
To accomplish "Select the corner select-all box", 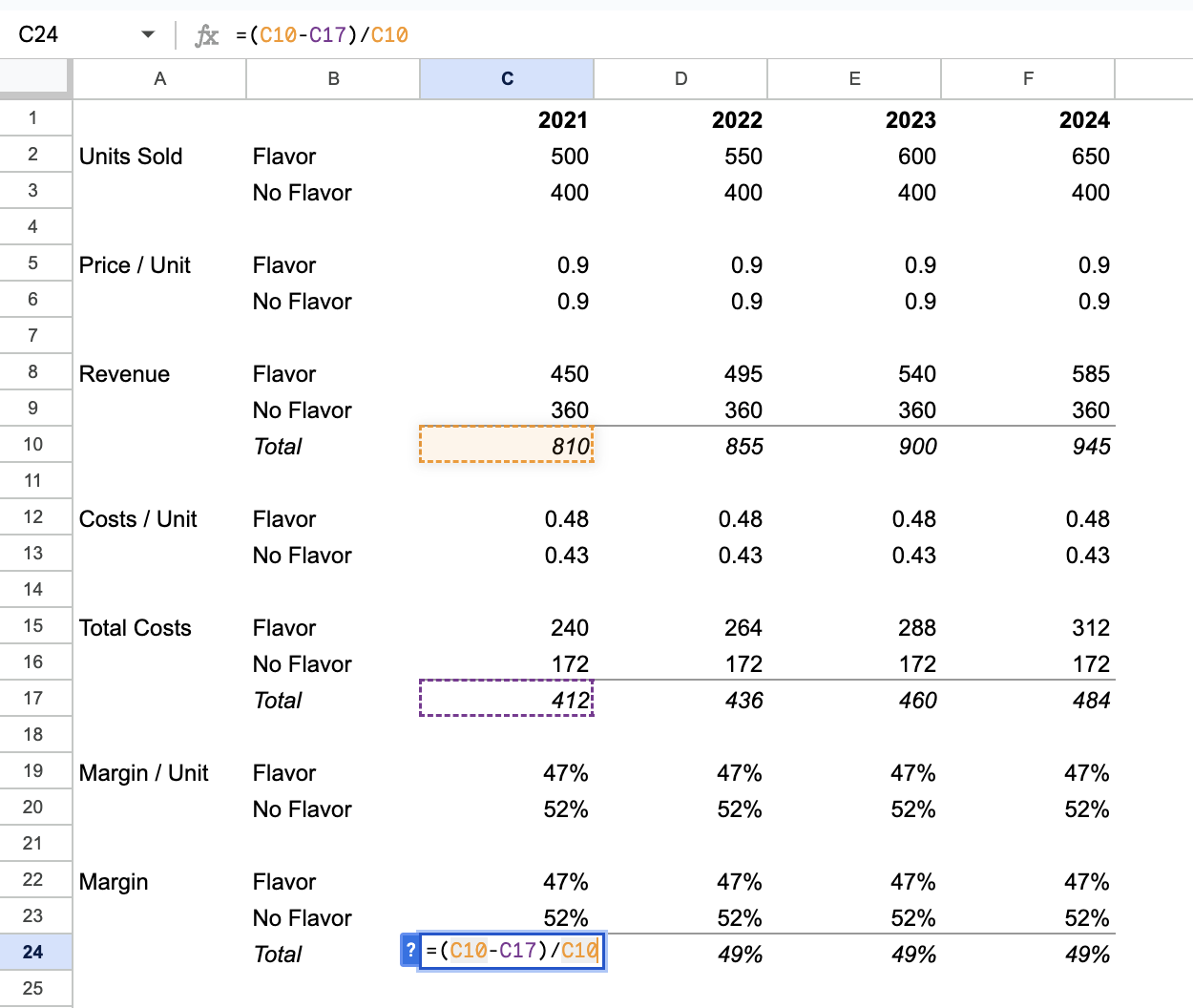I will tap(35, 79).
